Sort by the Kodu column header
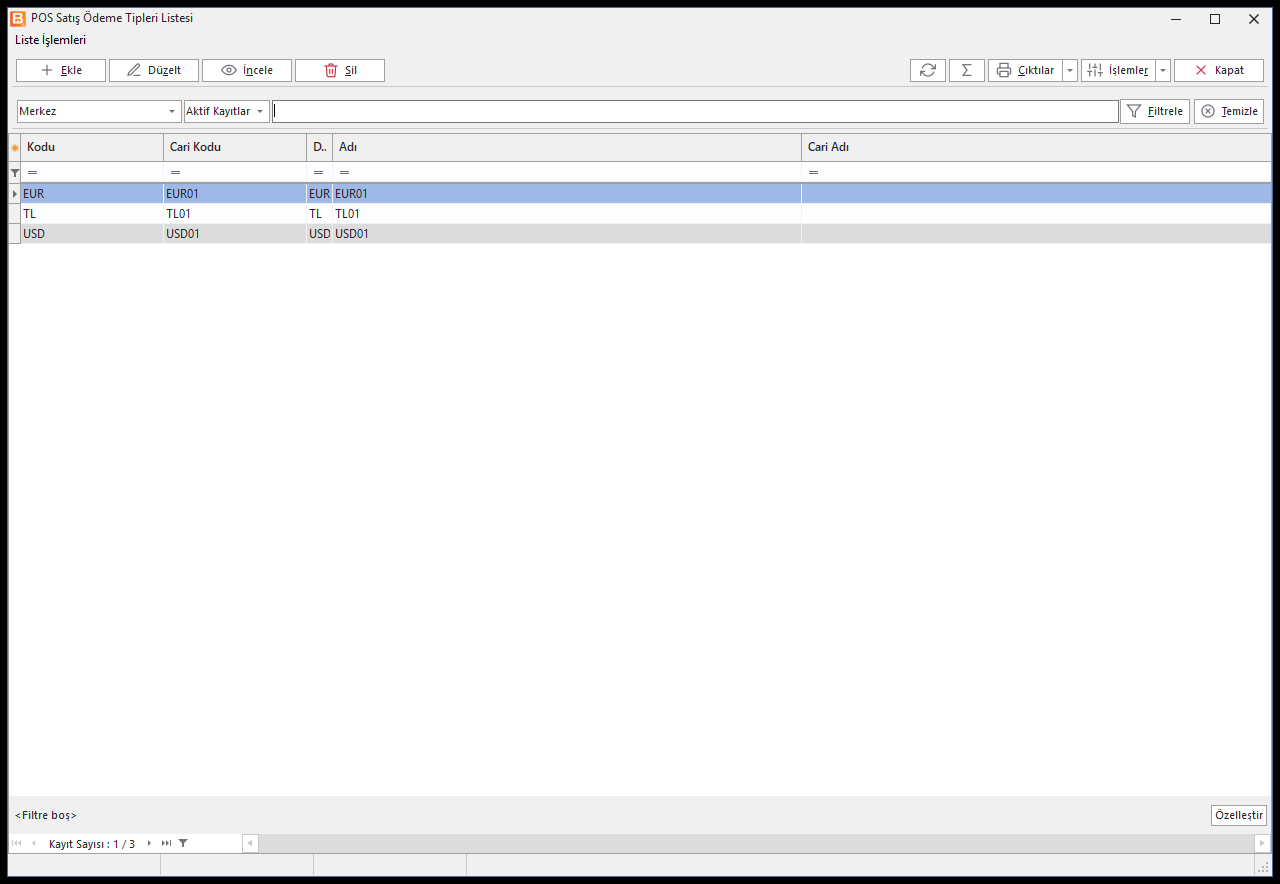 [92, 147]
